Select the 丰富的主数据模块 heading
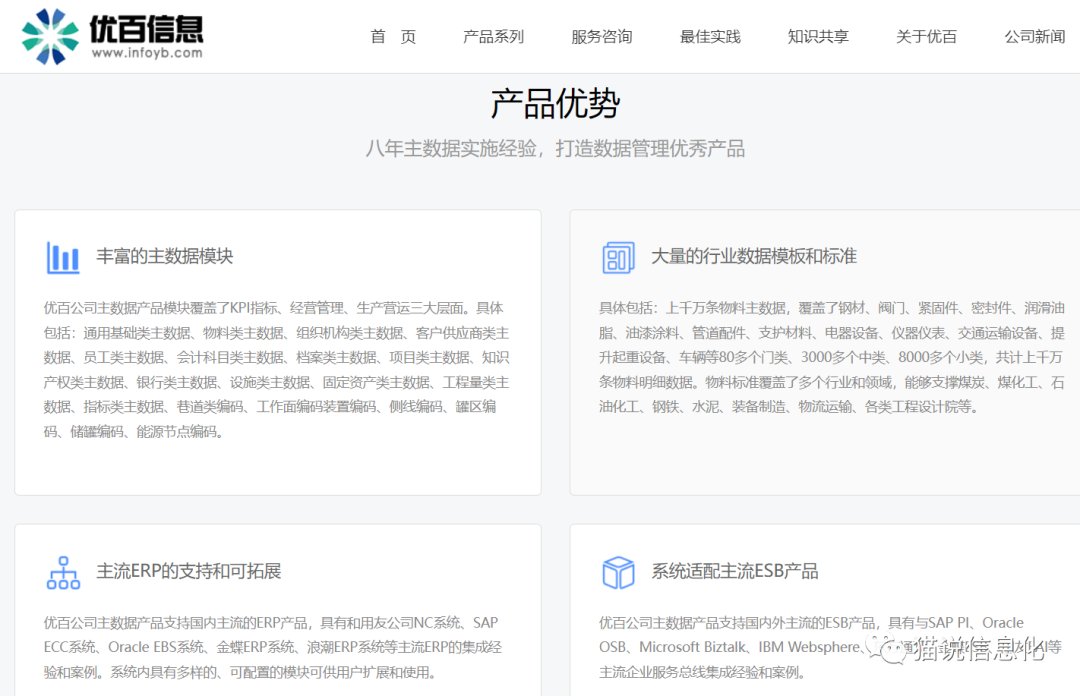This screenshot has width=1080, height=696. click(165, 256)
